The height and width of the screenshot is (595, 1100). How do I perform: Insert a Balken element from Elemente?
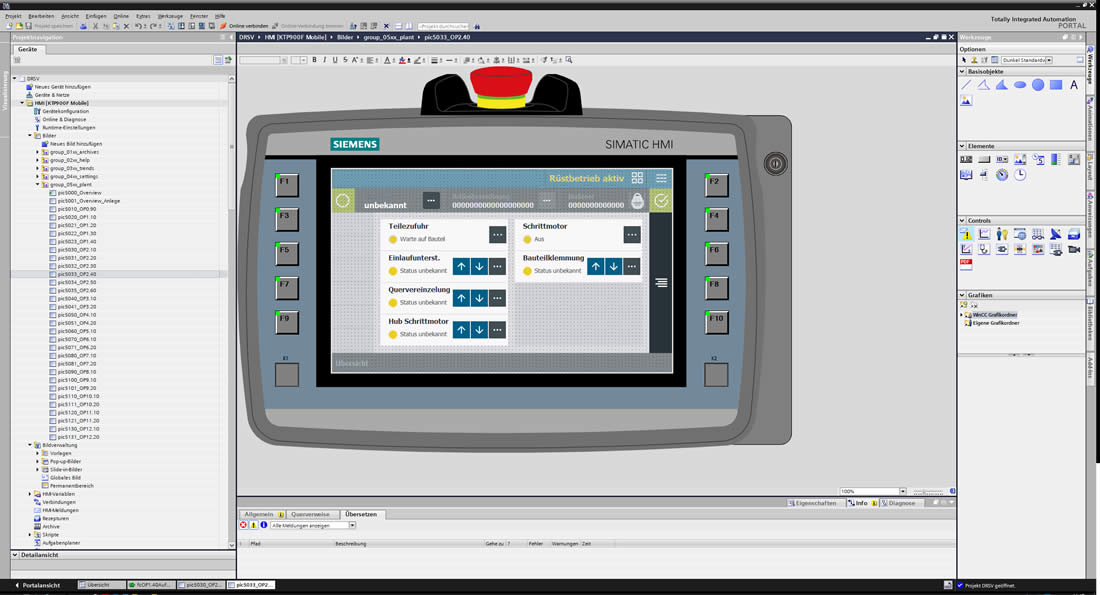tap(1055, 159)
